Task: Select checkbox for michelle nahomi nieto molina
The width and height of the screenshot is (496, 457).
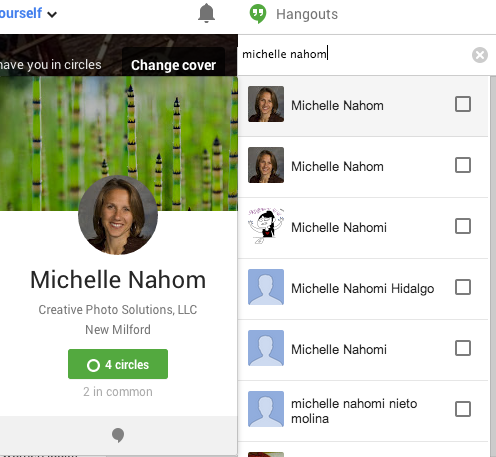Action: (x=463, y=409)
